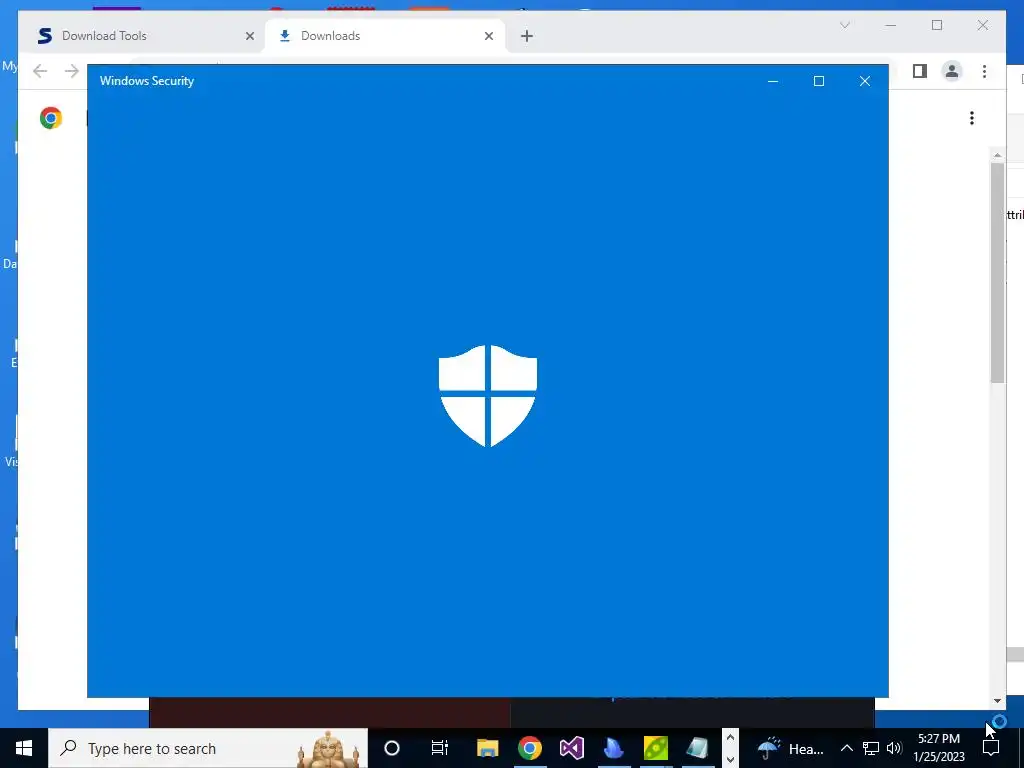Open File Explorer from taskbar
Image resolution: width=1024 pixels, height=768 pixels.
(487, 748)
